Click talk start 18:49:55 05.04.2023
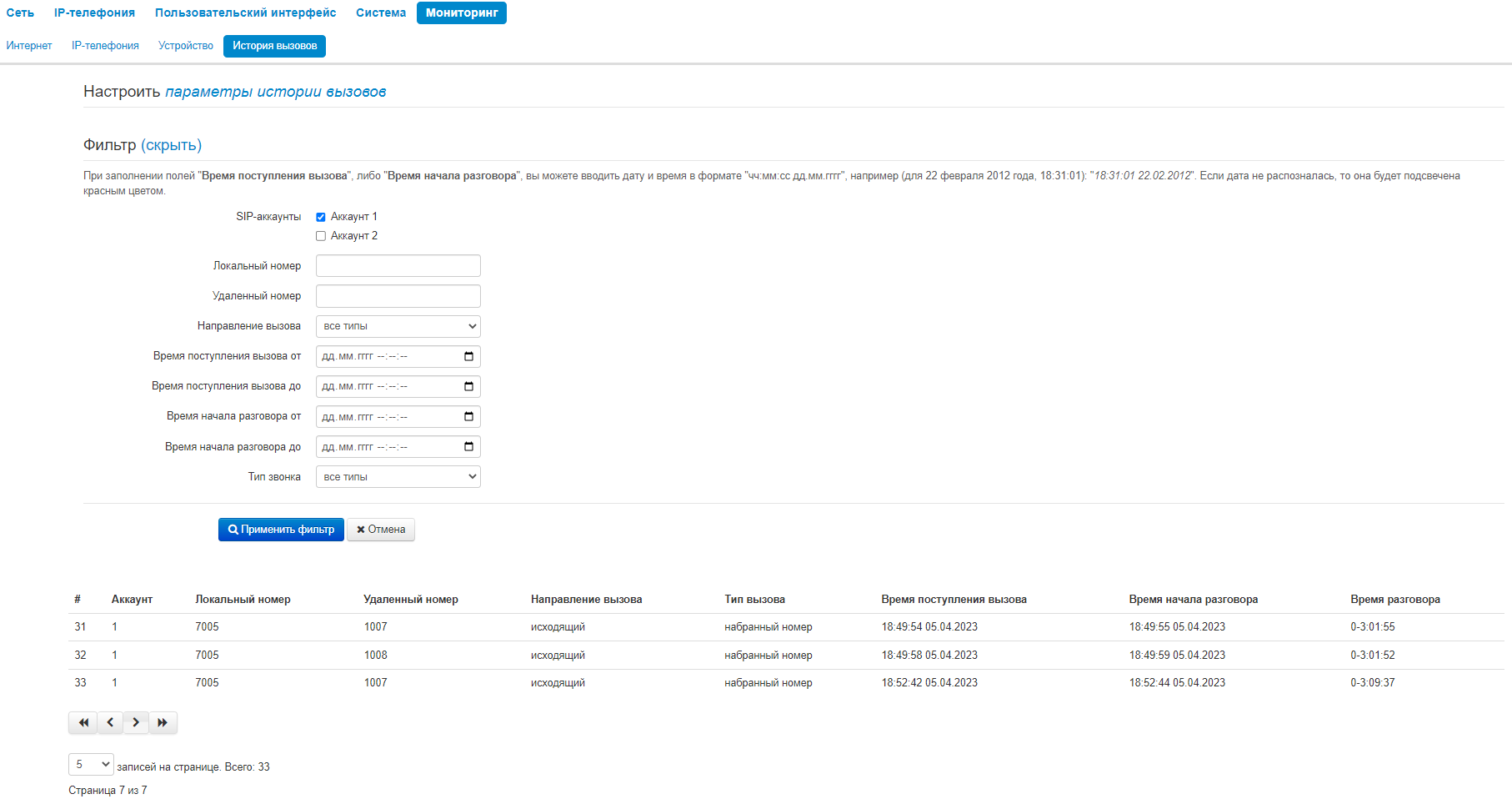 coord(1177,627)
